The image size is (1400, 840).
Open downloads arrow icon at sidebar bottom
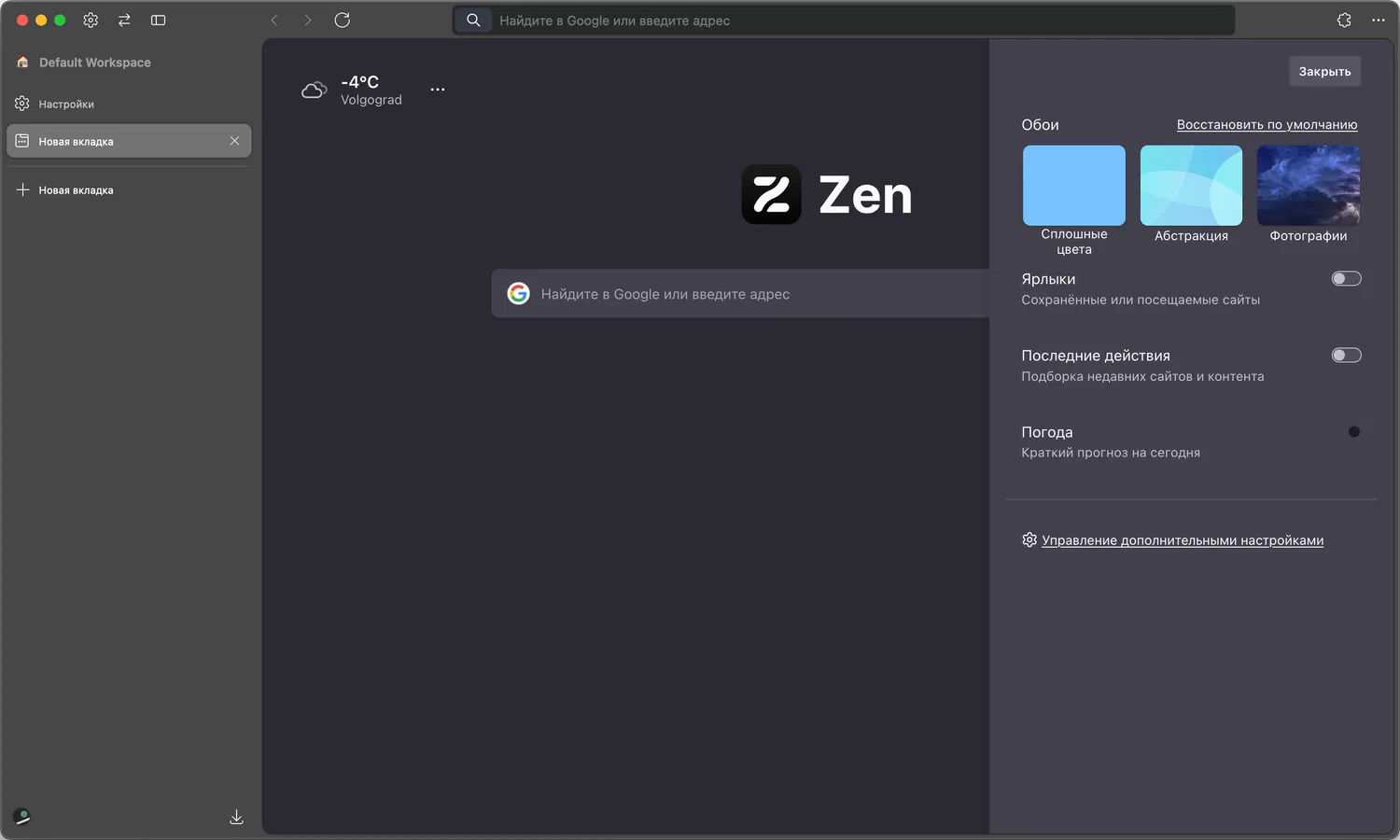(x=236, y=818)
